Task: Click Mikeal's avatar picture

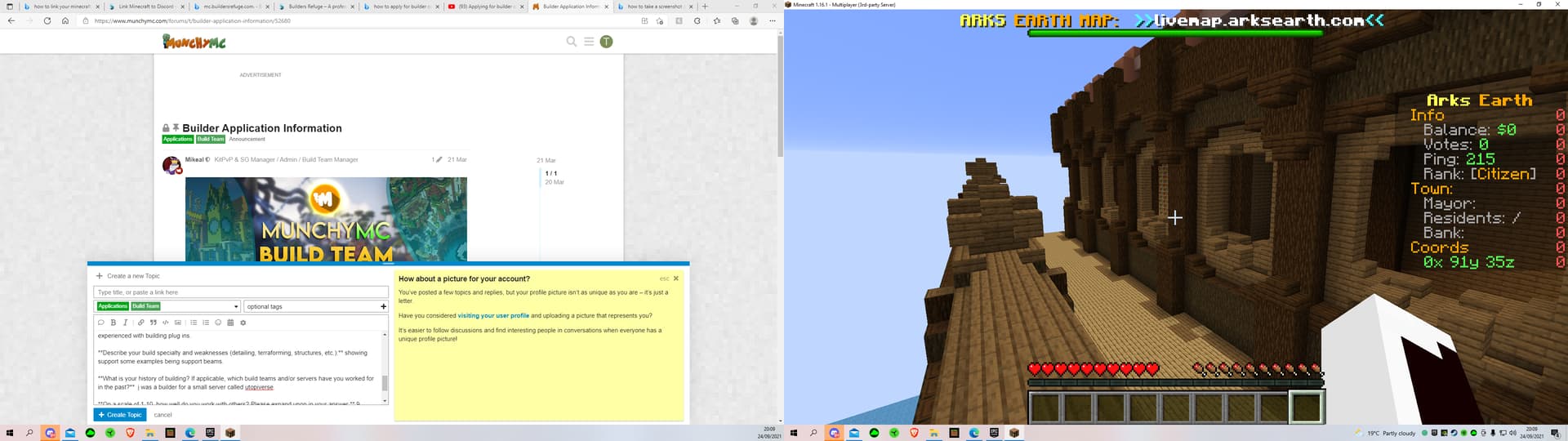Action: click(x=171, y=165)
